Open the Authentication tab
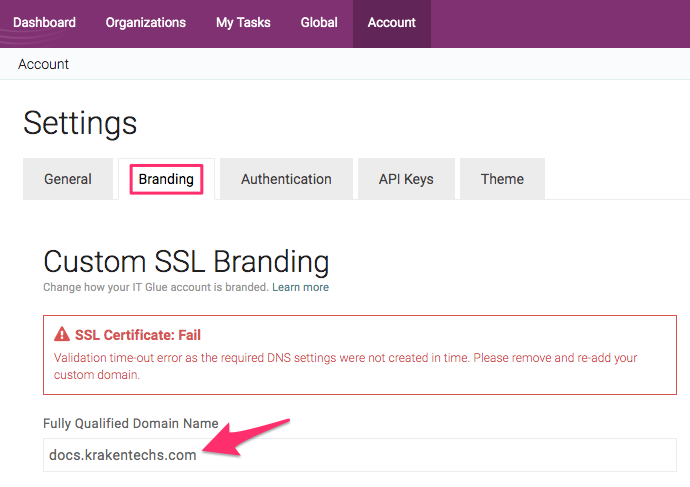 pos(286,179)
